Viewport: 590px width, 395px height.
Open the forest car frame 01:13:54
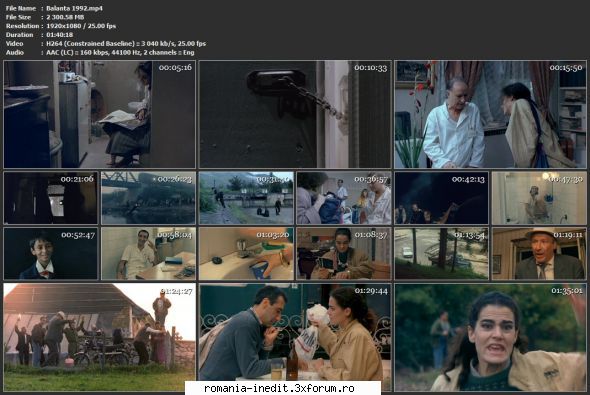pyautogui.click(x=441, y=254)
